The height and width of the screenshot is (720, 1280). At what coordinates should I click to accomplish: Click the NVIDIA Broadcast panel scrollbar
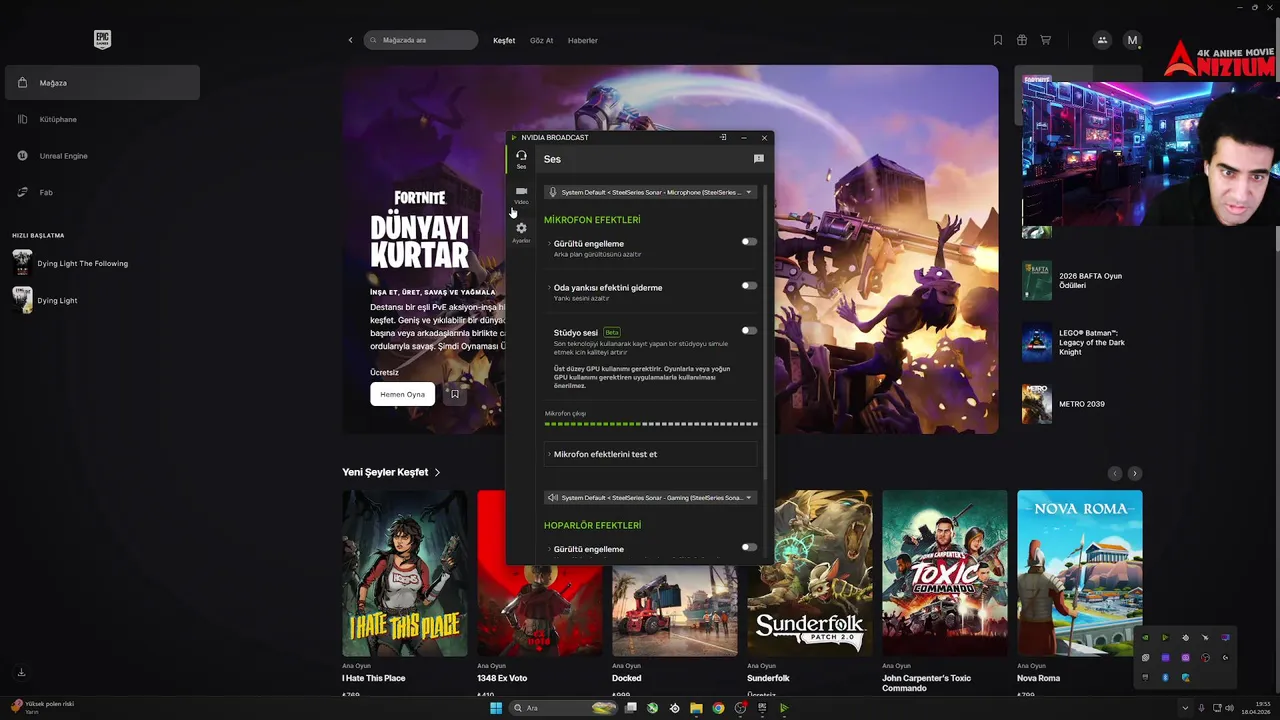[x=767, y=330]
